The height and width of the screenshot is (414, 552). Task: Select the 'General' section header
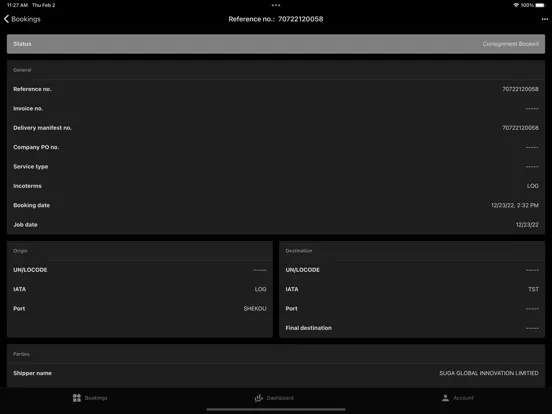(x=22, y=70)
